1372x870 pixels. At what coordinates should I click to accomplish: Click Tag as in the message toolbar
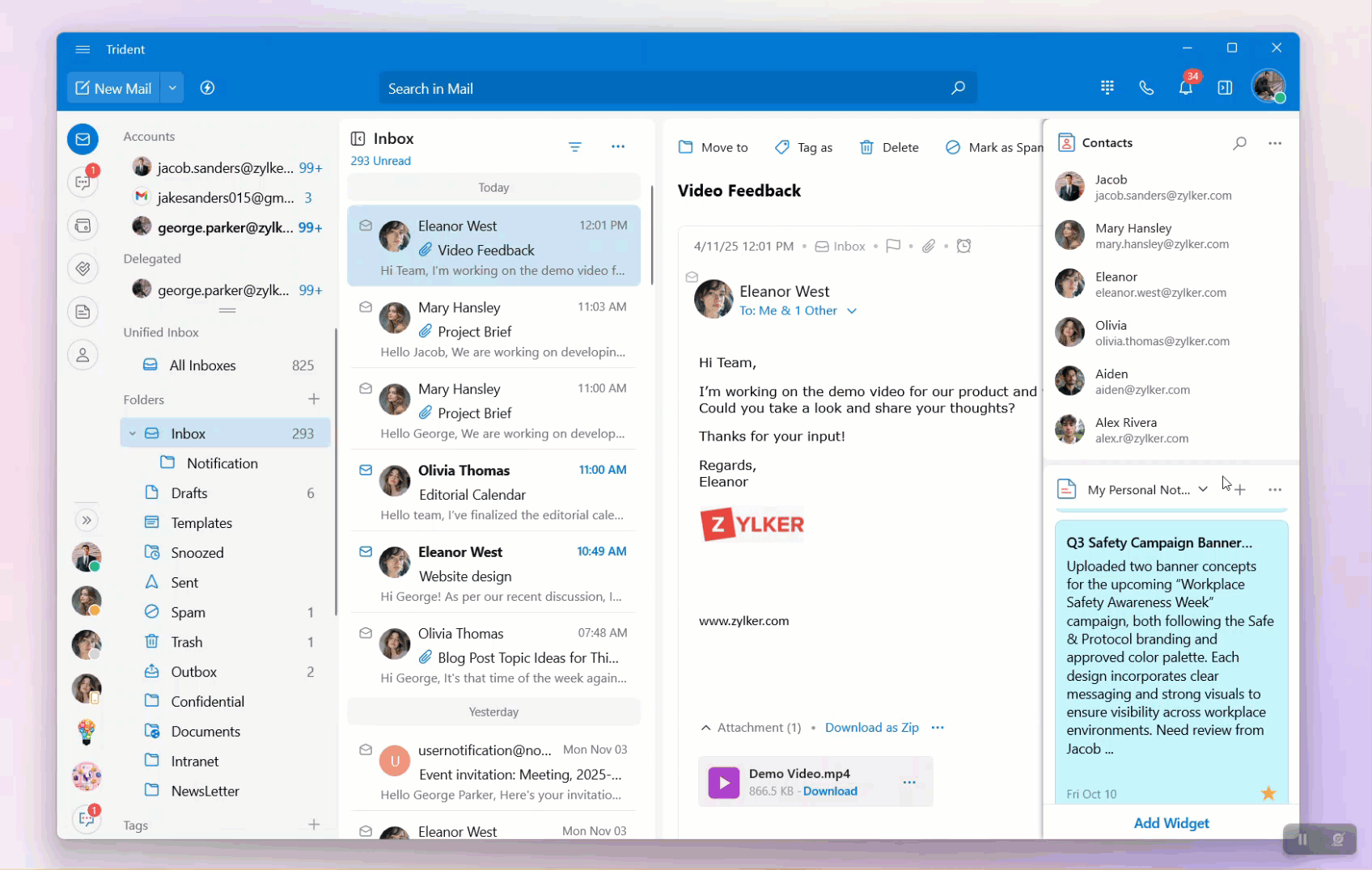[803, 147]
